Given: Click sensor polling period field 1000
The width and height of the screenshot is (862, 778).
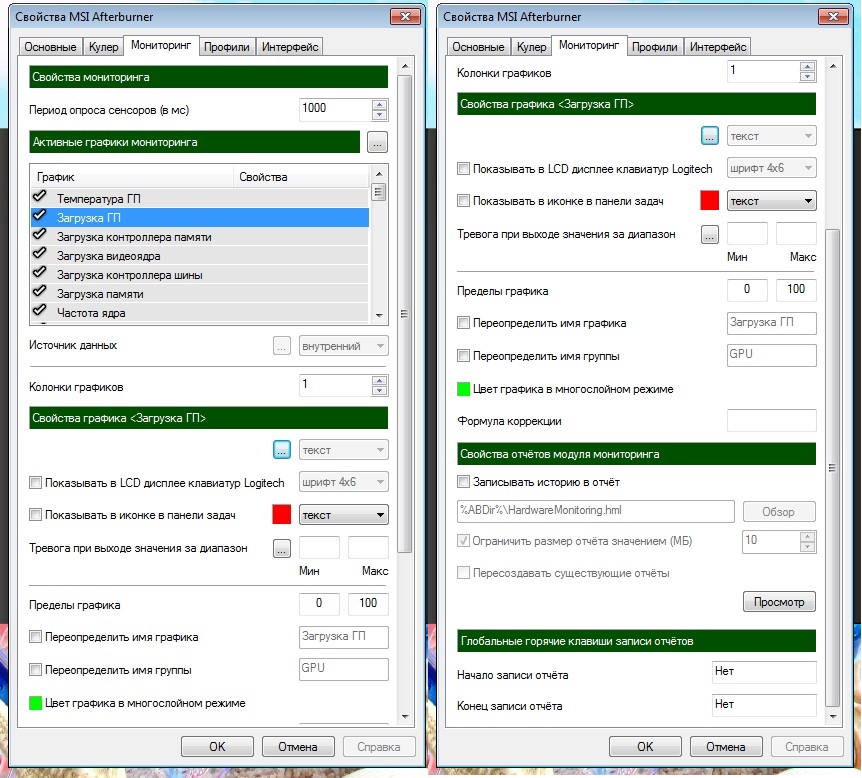Looking at the screenshot, I should pyautogui.click(x=336, y=109).
